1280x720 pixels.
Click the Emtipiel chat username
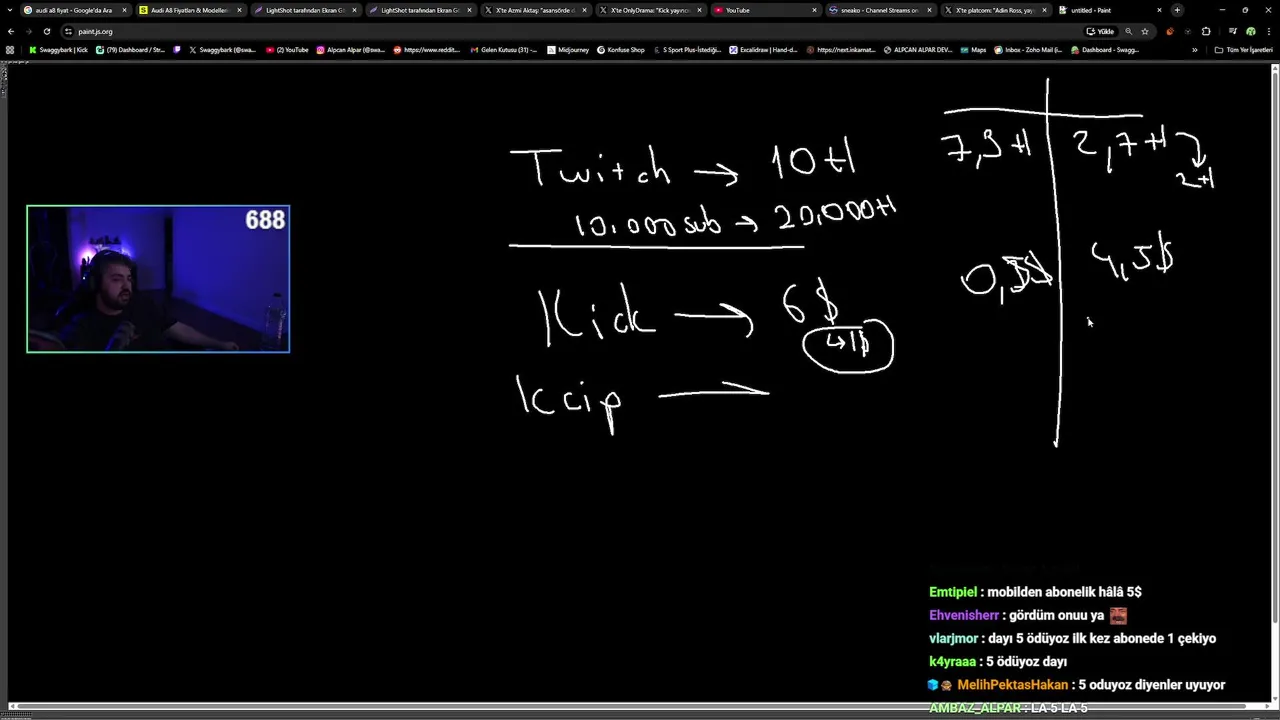click(x=952, y=592)
